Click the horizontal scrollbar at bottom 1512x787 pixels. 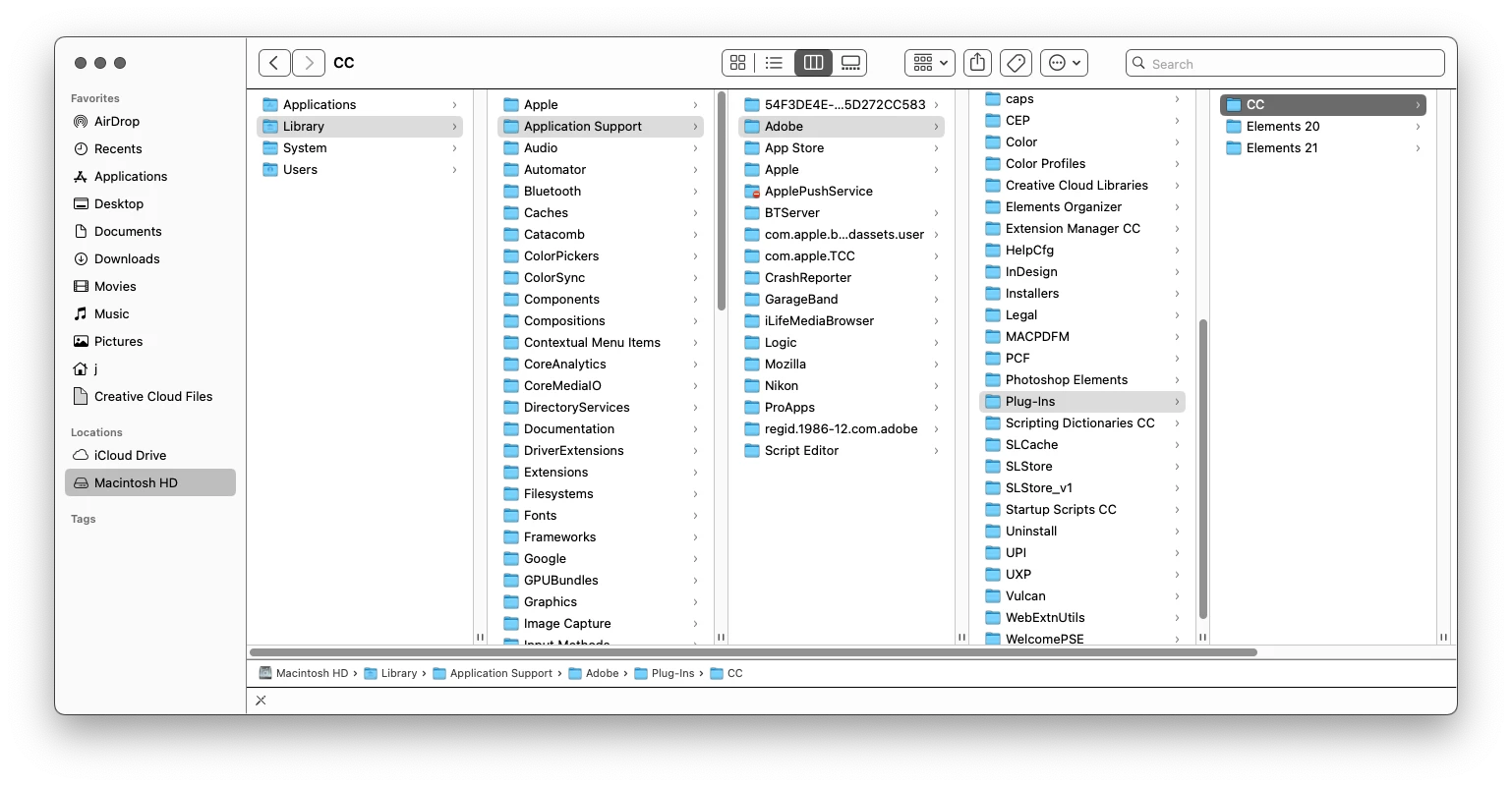pyautogui.click(x=753, y=652)
